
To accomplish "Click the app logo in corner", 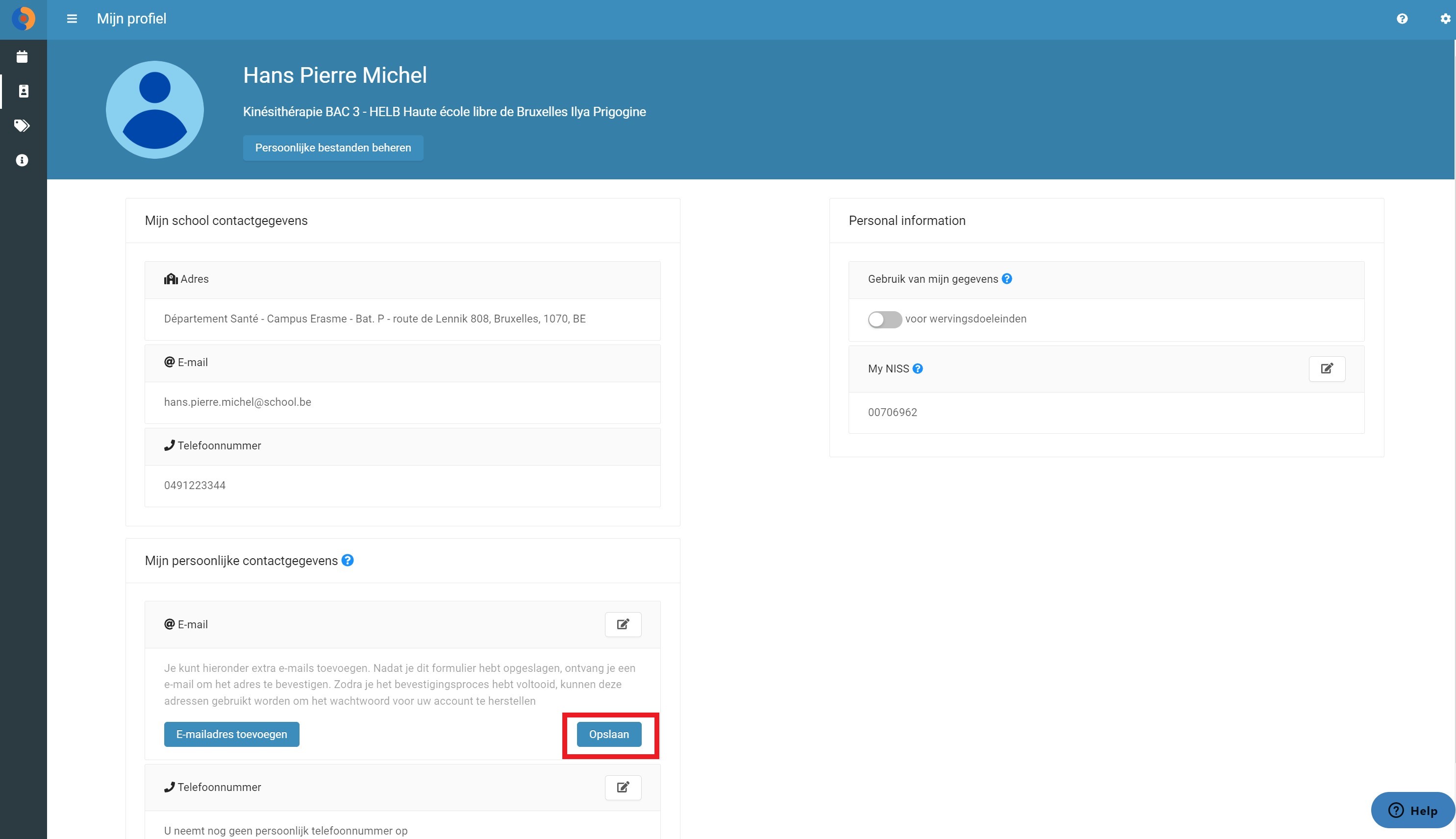I will (x=24, y=19).
